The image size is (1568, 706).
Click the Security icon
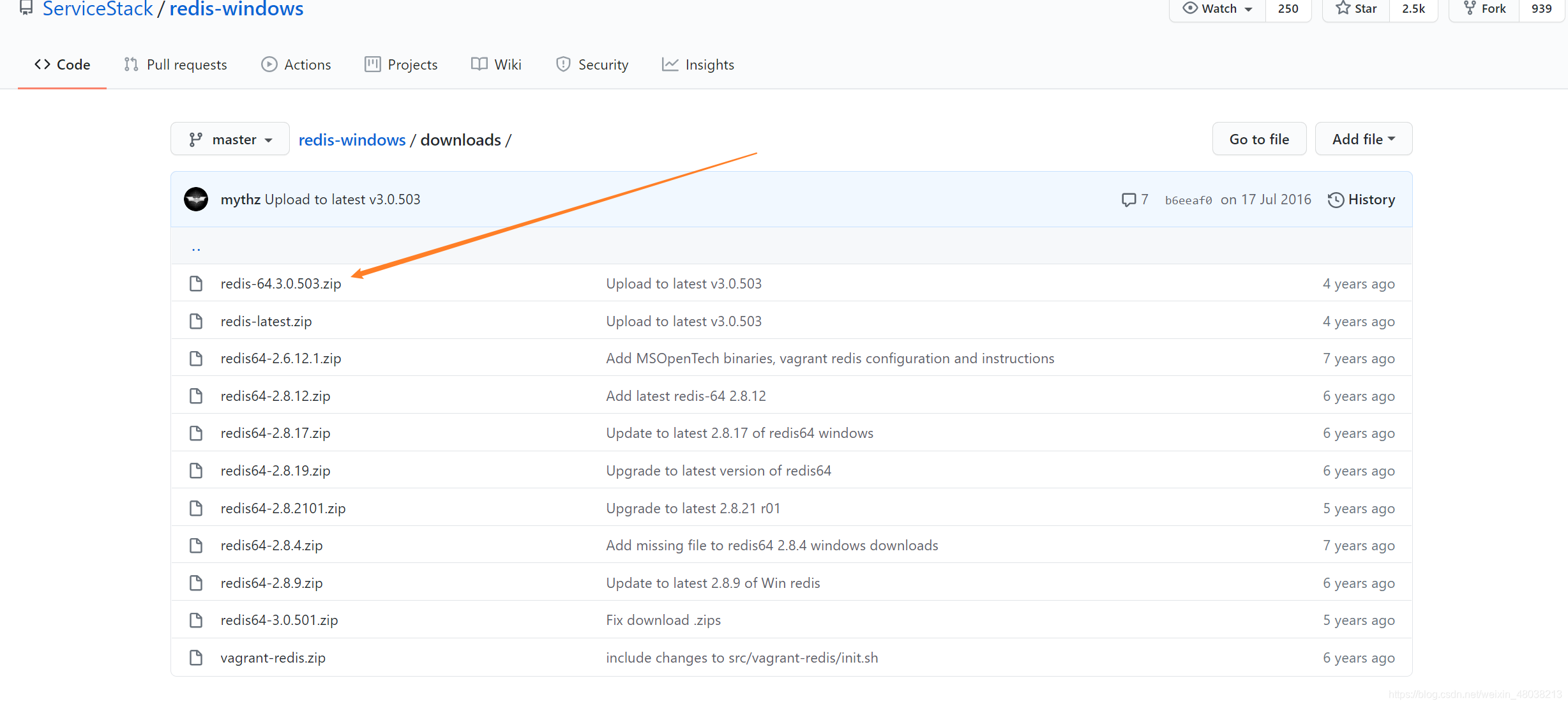click(x=561, y=64)
